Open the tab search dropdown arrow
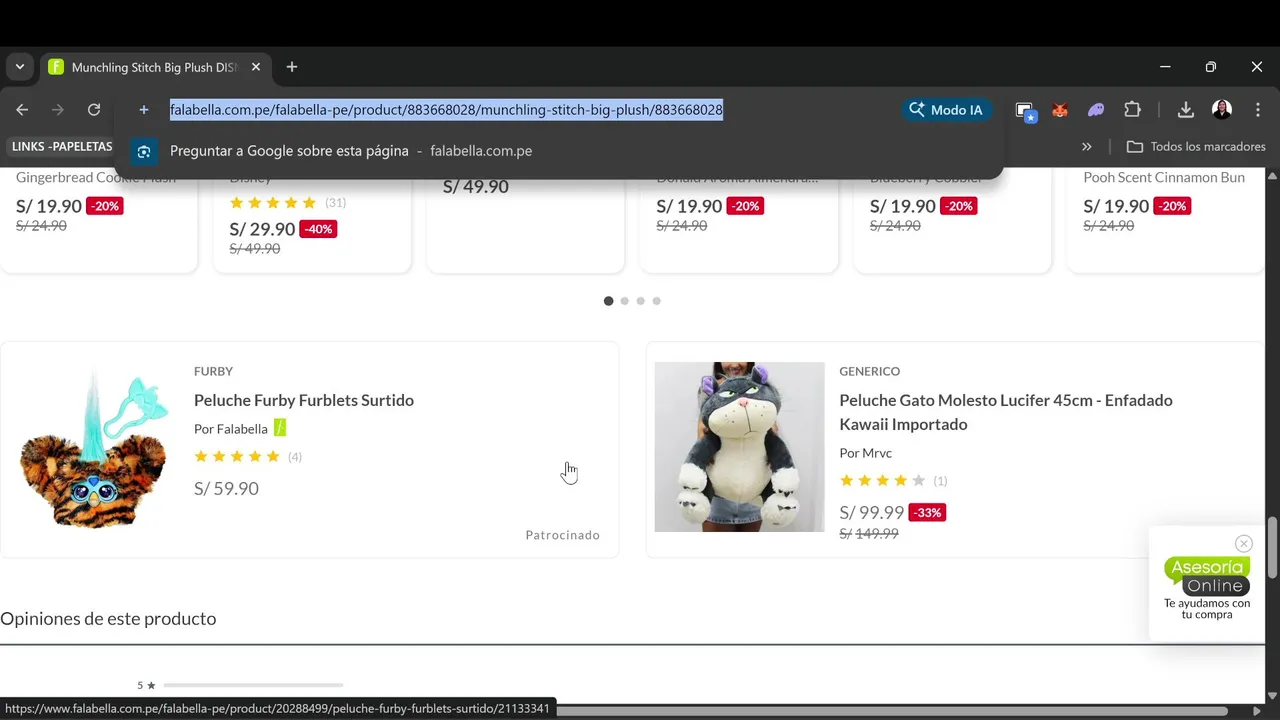This screenshot has height=720, width=1280. (x=20, y=67)
